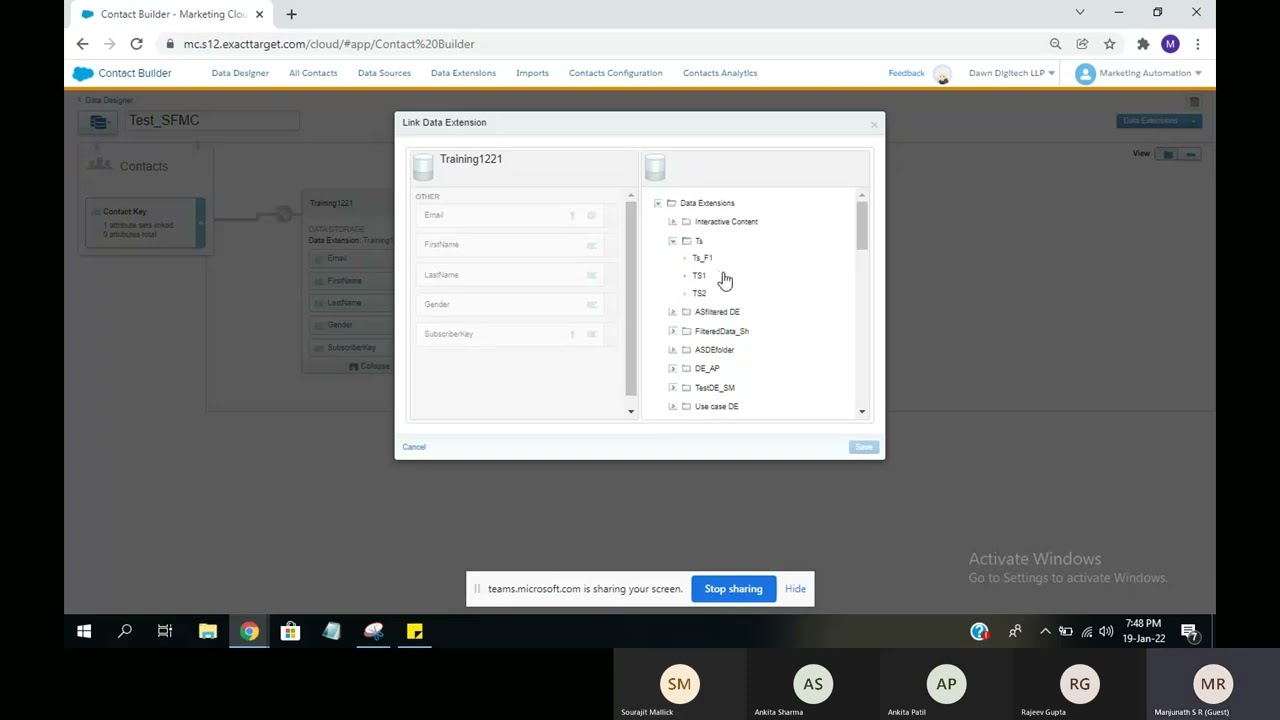This screenshot has height=720, width=1280.
Task: Click the Chrome taskbar icon
Action: pos(249,631)
